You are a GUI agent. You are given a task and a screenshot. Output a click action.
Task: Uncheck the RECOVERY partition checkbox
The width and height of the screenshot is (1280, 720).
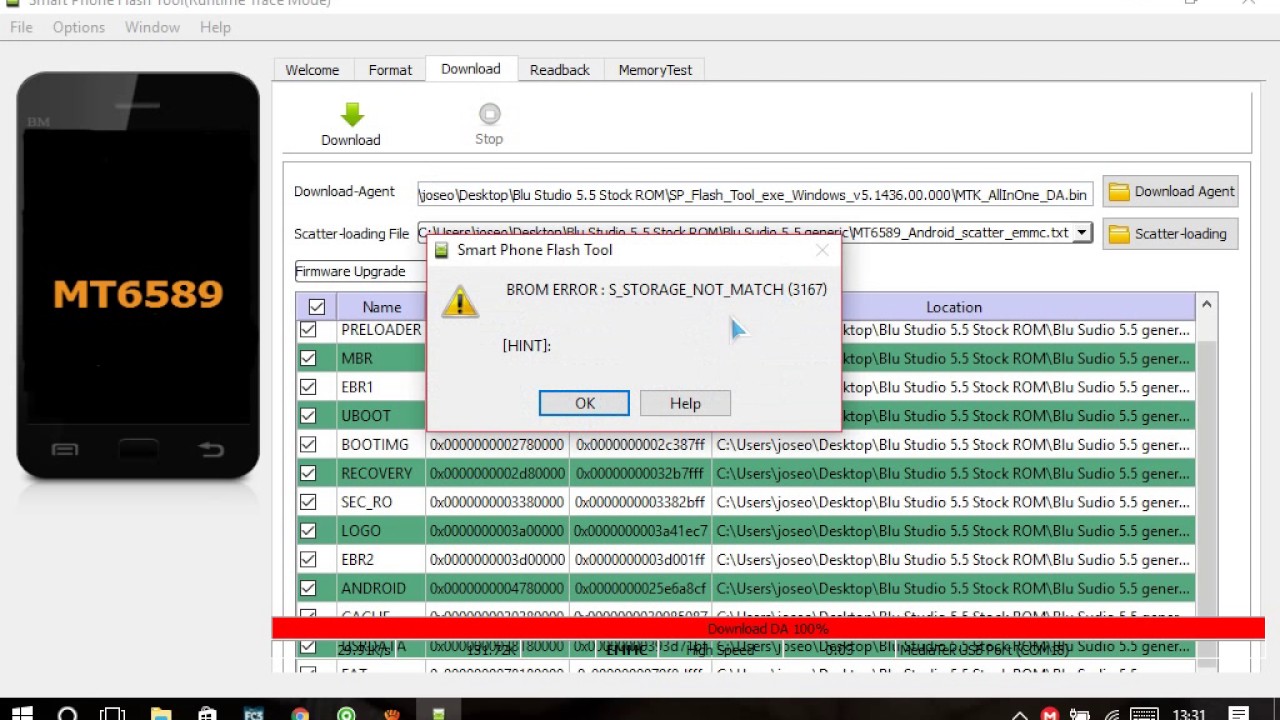tap(308, 473)
